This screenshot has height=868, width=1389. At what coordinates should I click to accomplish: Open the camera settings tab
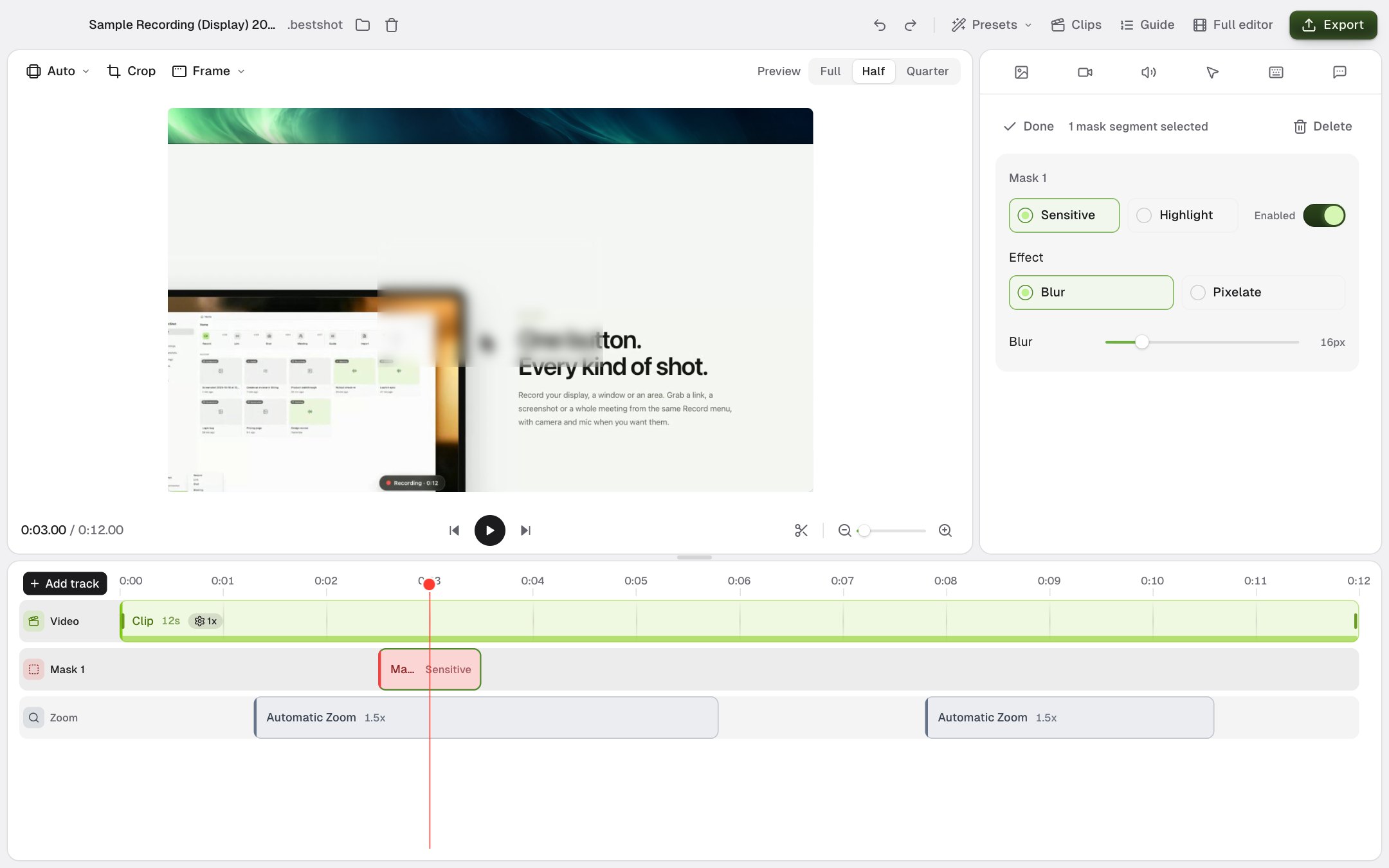1085,72
